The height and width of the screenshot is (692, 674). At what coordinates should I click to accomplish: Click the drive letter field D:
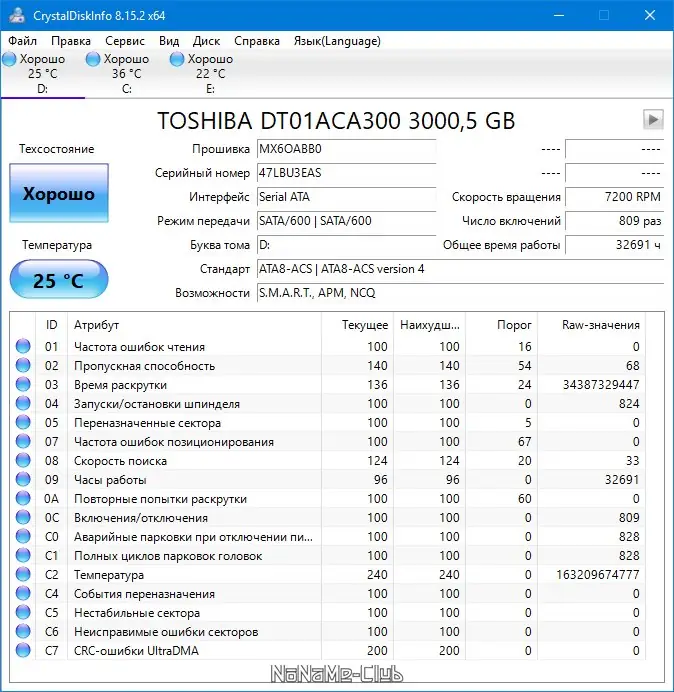click(x=346, y=245)
